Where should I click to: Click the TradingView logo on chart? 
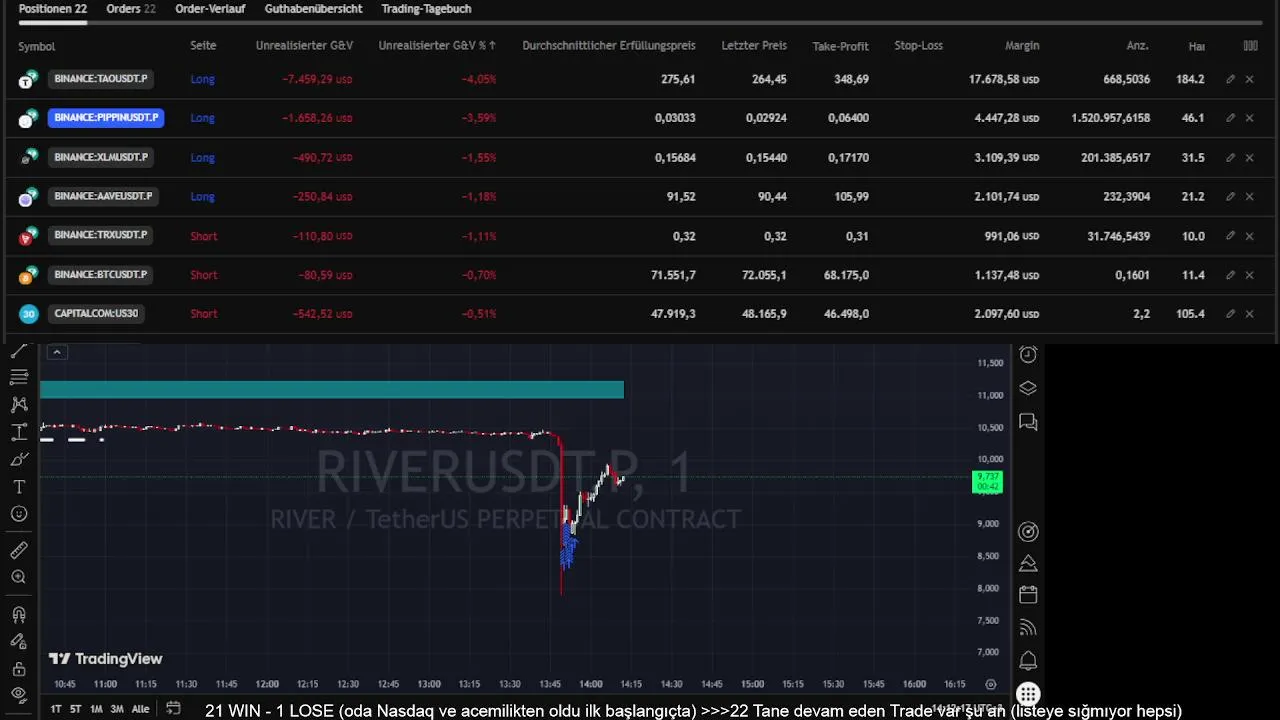tap(106, 659)
